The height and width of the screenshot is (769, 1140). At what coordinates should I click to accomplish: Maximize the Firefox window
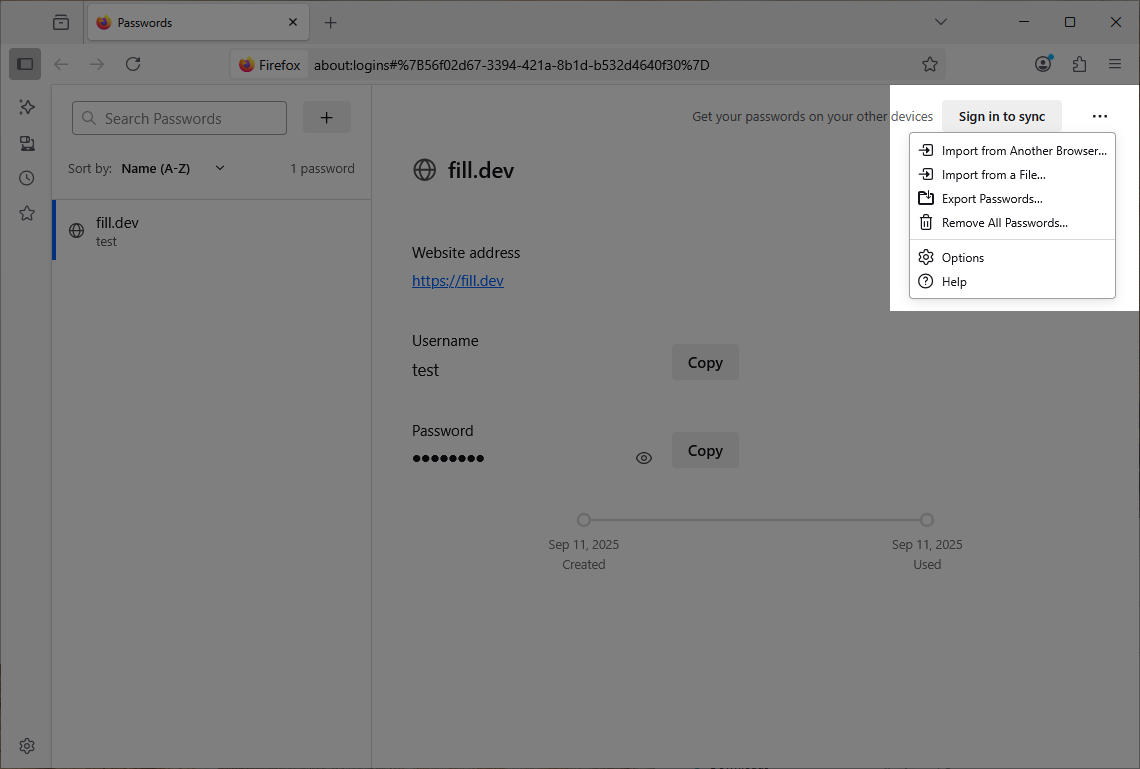tap(1069, 22)
